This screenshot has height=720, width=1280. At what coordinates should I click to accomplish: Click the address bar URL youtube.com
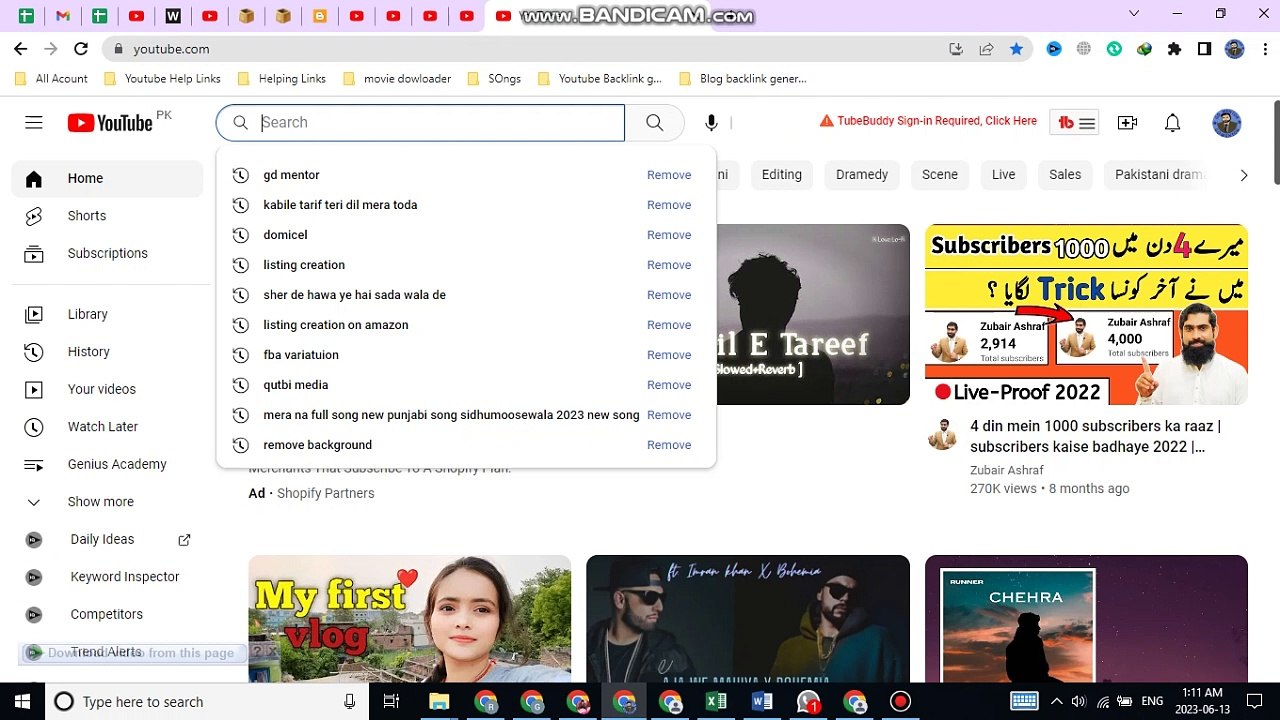tap(171, 48)
